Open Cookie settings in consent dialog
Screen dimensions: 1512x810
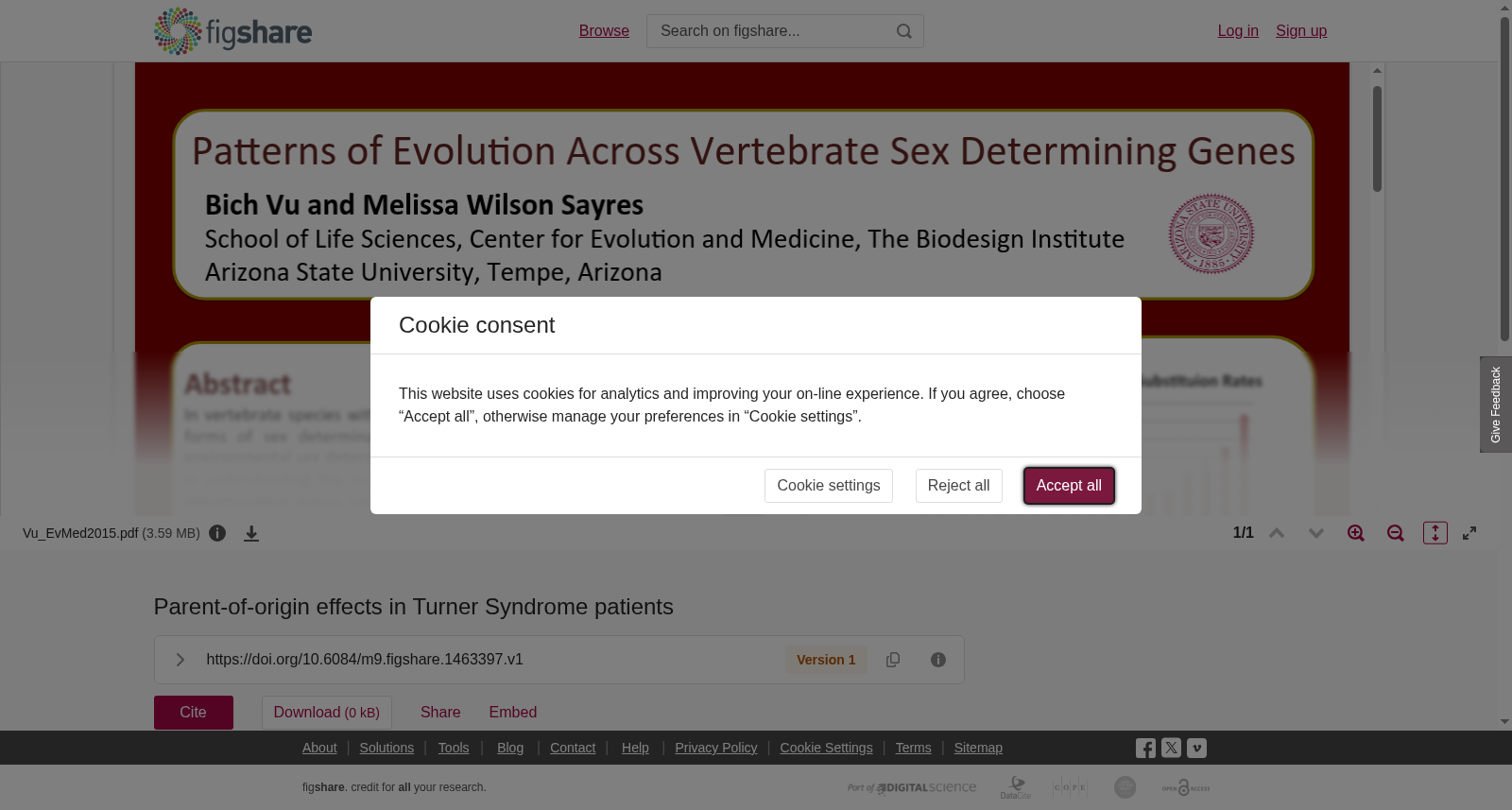829,486
